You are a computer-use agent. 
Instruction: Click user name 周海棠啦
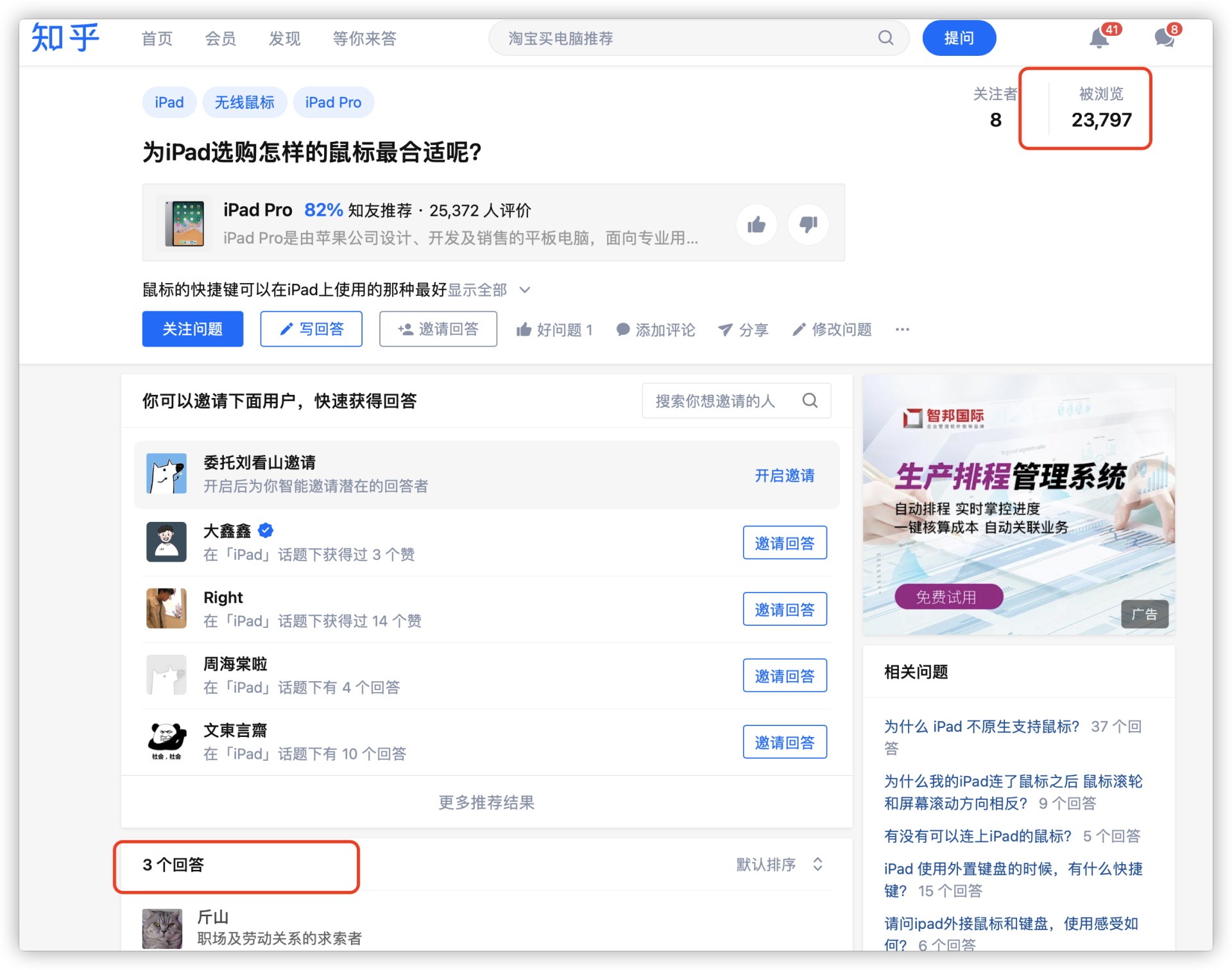click(235, 663)
